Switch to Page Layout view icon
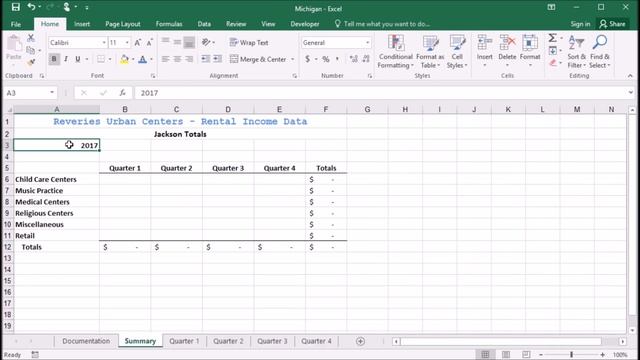The height and width of the screenshot is (360, 640). click(x=506, y=355)
